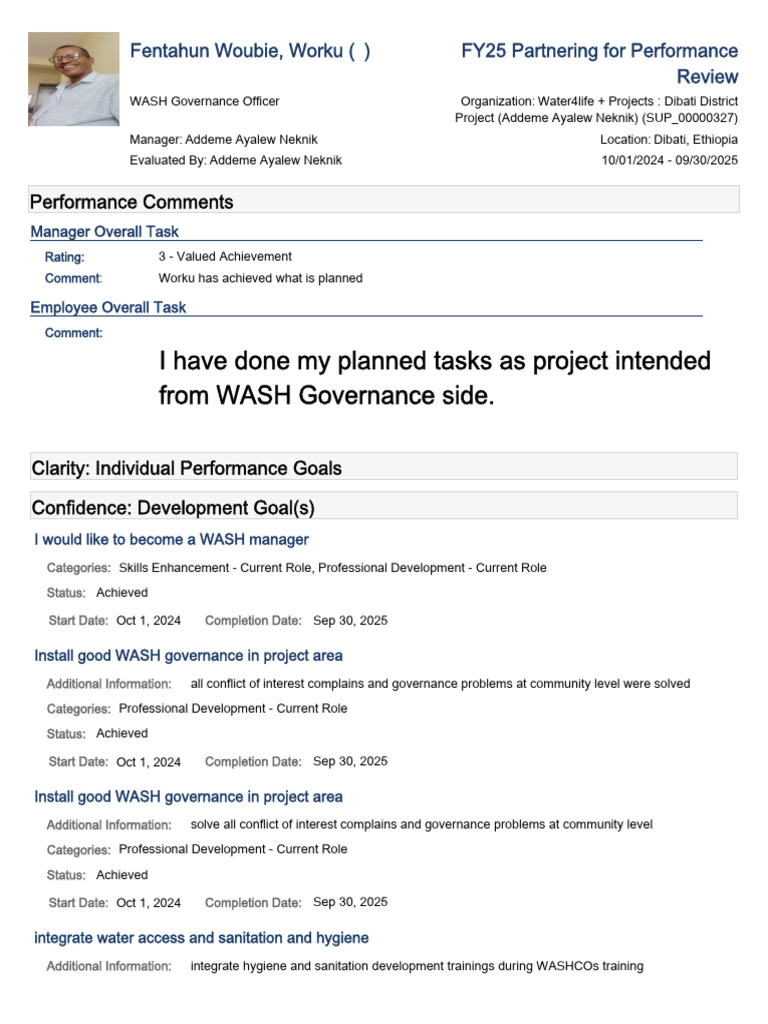Image resolution: width=768 pixels, height=1024 pixels.
Task: Click the Manager: Addeme Ayalew Neknik line
Action: tap(224, 140)
